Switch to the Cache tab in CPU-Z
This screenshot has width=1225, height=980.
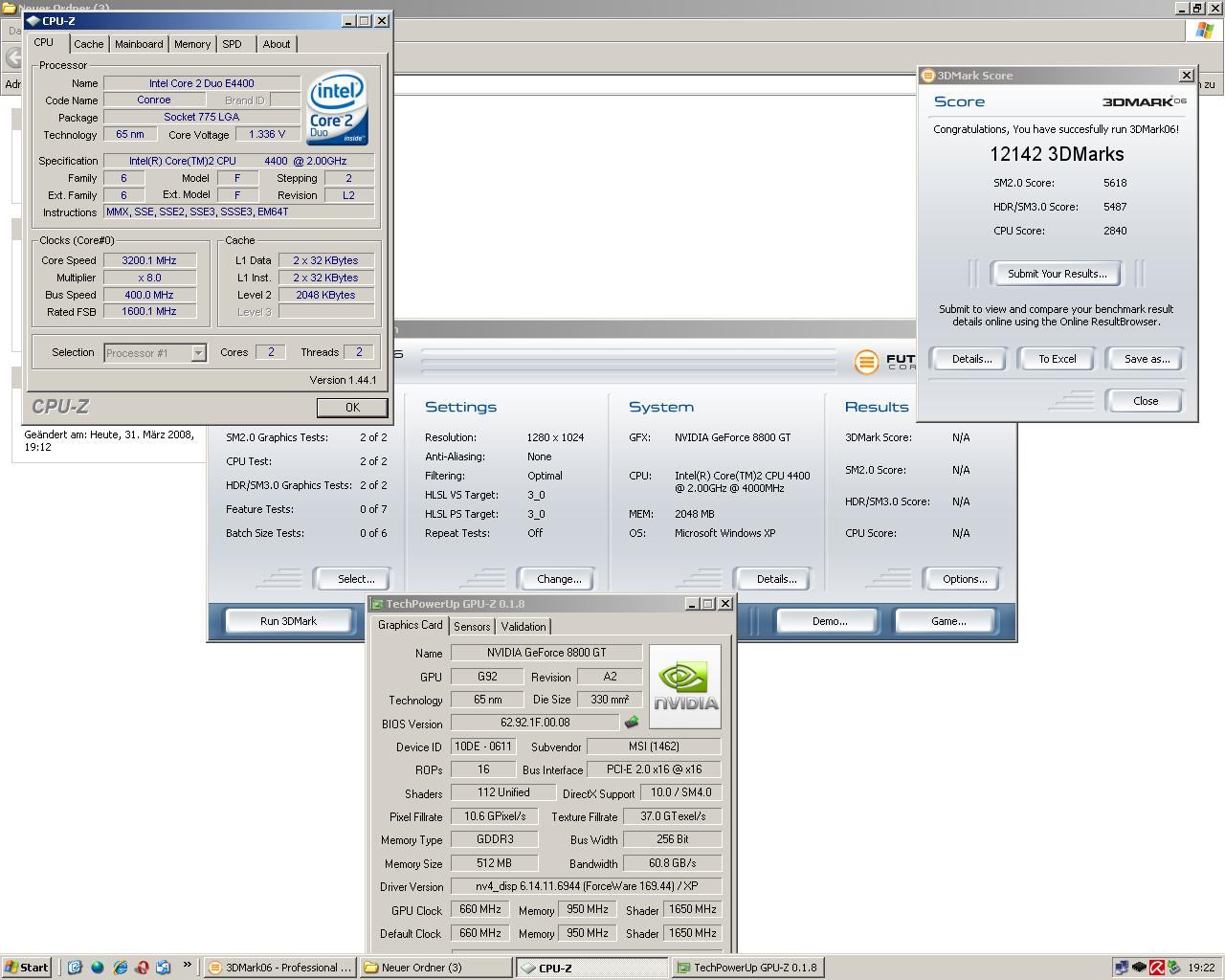(89, 44)
